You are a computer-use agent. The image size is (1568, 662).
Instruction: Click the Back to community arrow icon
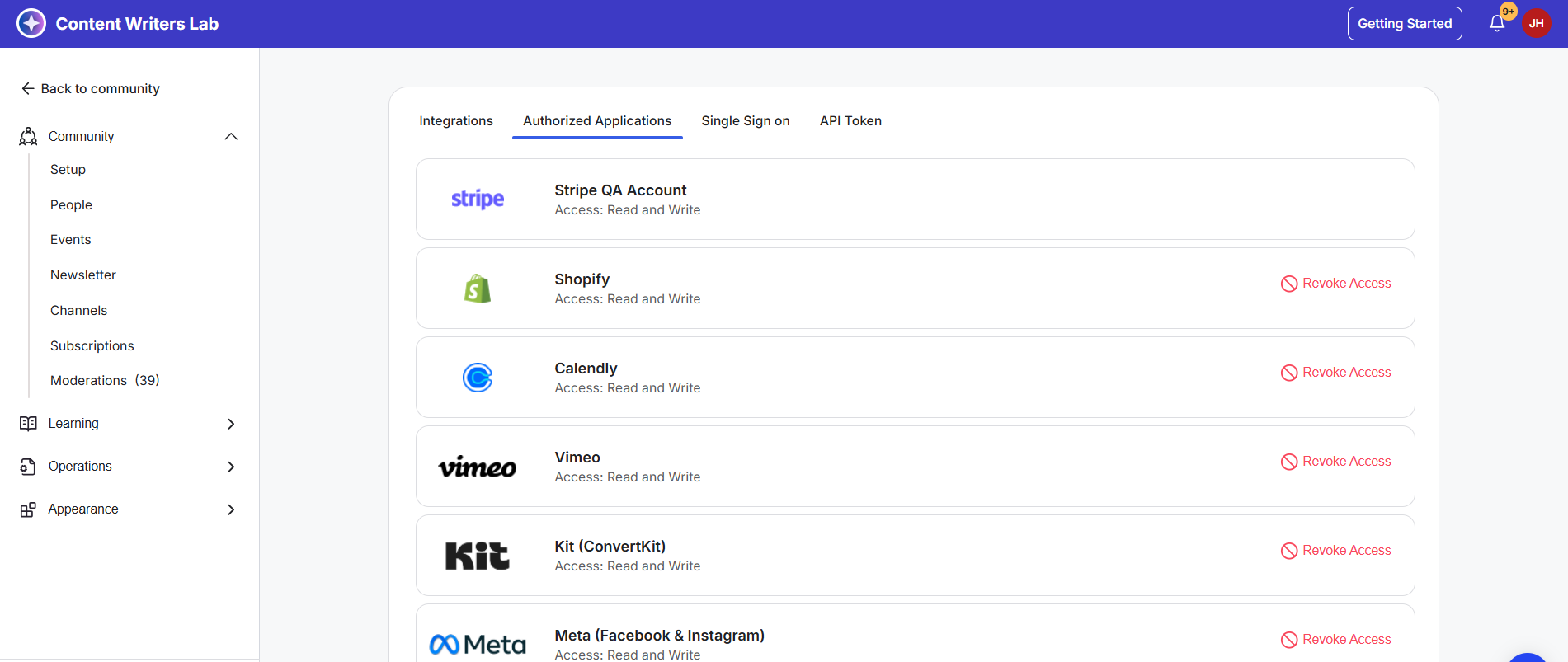28,88
